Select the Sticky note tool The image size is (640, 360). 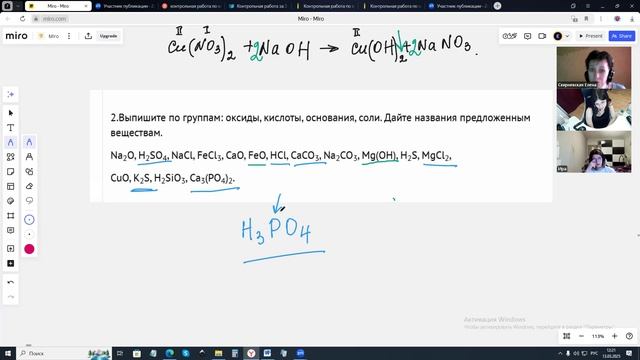(x=11, y=171)
